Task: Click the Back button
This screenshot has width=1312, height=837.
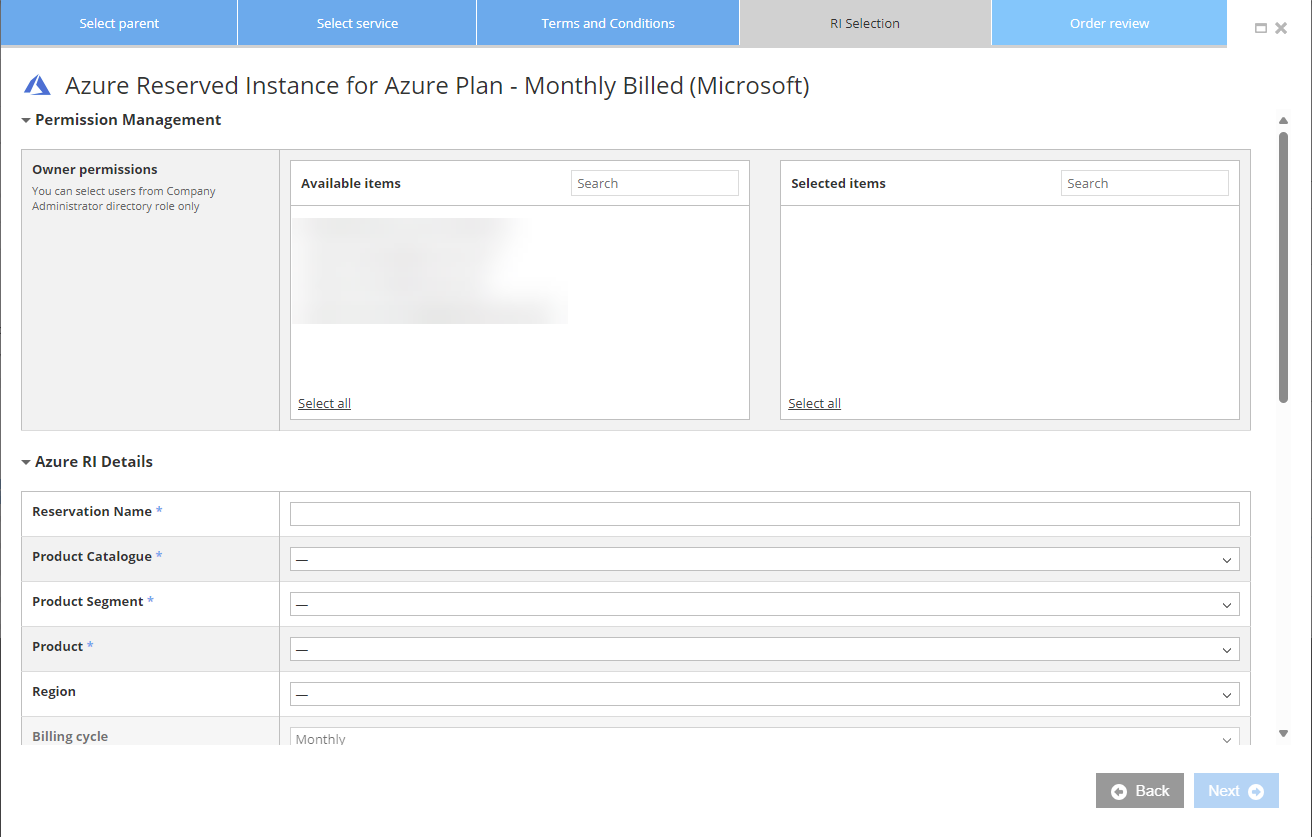Action: (1140, 791)
